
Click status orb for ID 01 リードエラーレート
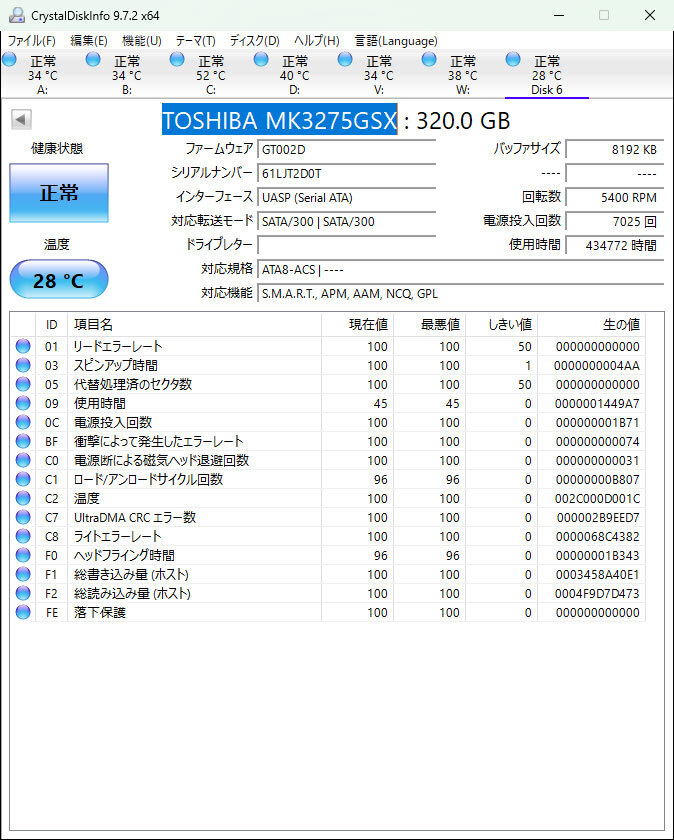pos(23,346)
